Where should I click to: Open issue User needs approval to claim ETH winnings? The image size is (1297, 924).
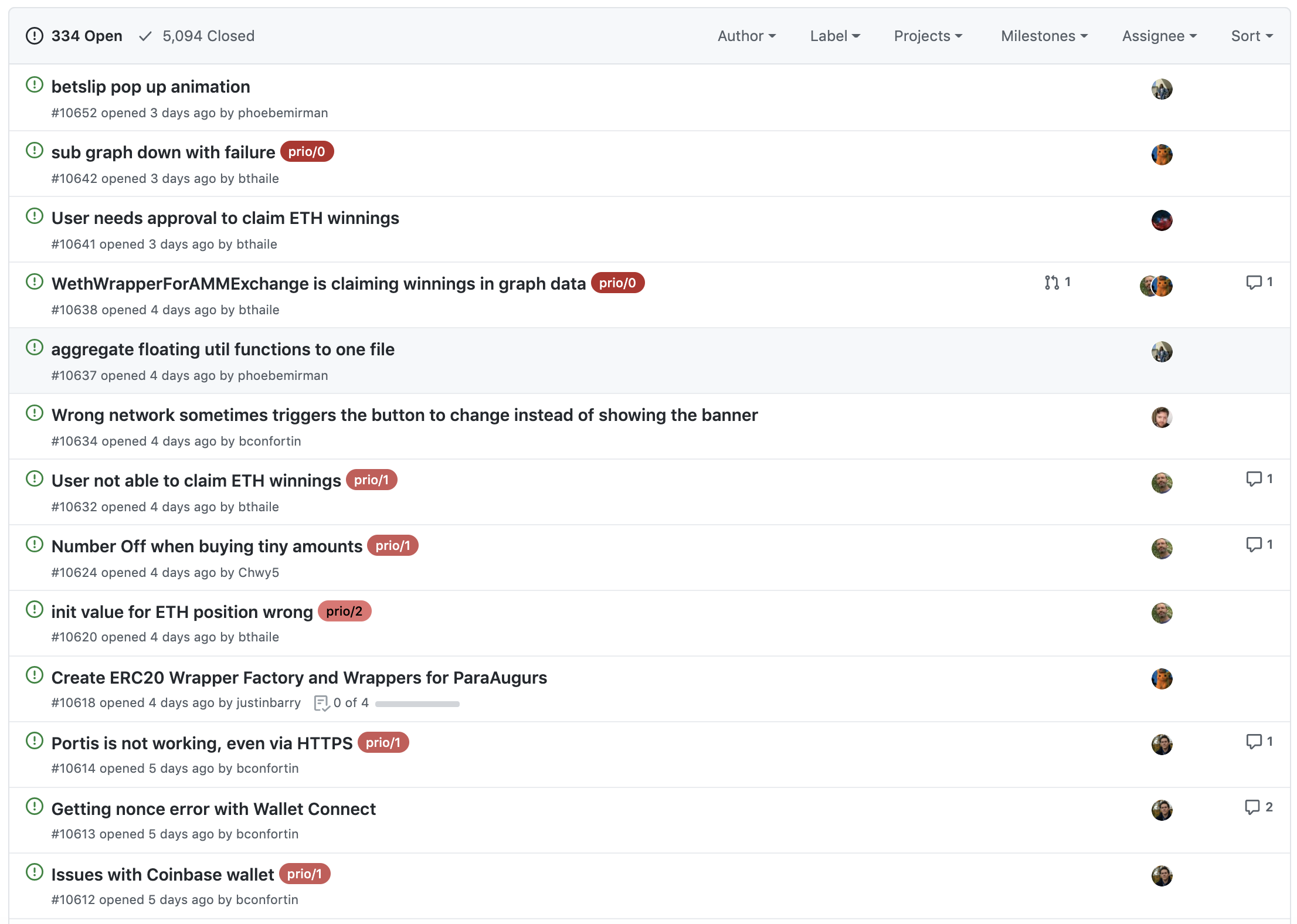pyautogui.click(x=225, y=218)
